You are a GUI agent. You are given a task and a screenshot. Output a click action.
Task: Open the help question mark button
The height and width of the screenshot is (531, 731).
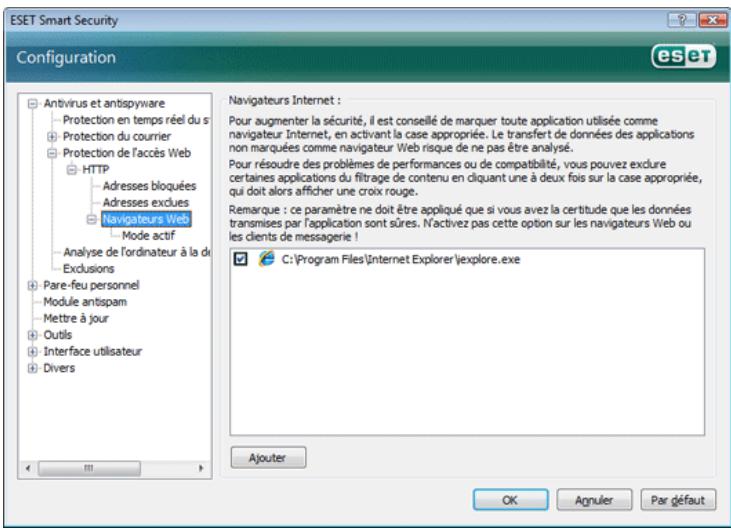click(682, 20)
